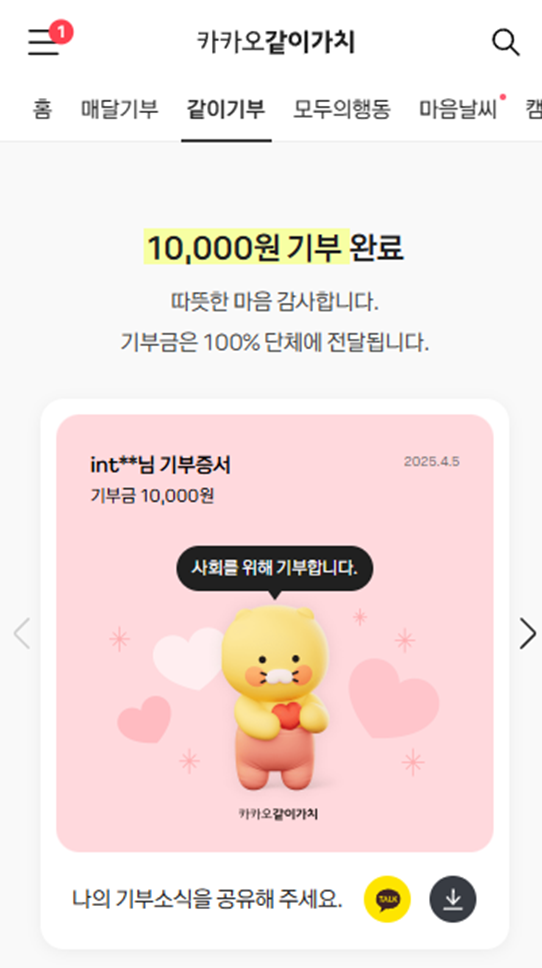542x968 pixels.
Task: Click the 사회를 위해 기부합니다 speech bubble
Action: point(275,568)
